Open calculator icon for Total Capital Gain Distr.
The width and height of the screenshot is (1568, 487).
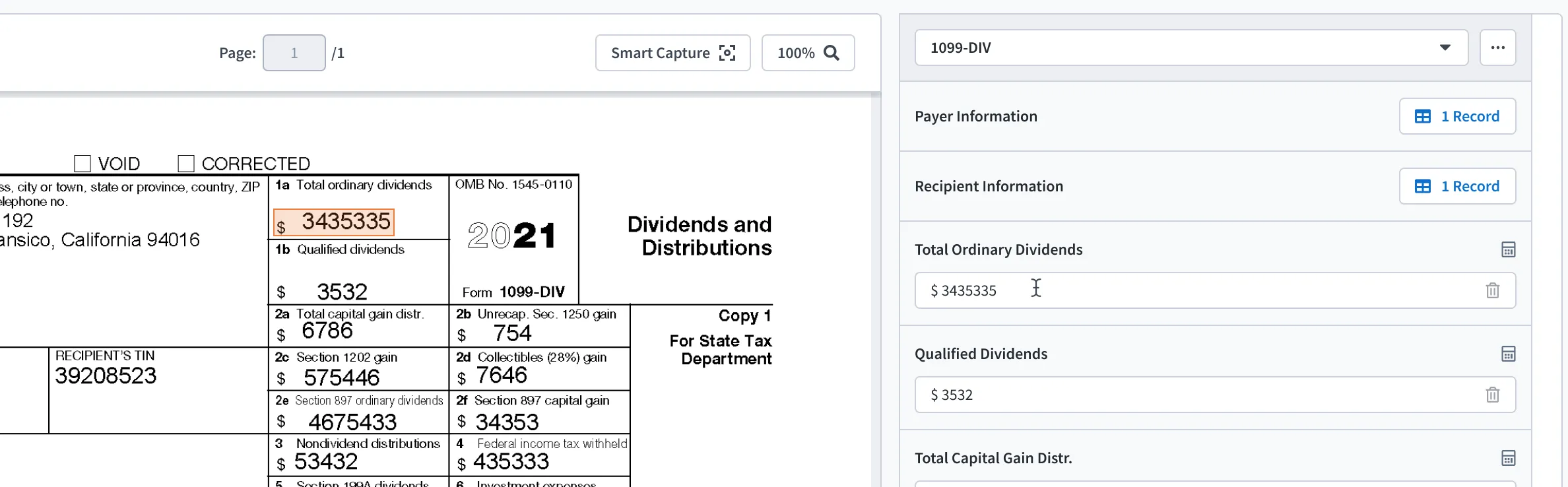[1508, 458]
